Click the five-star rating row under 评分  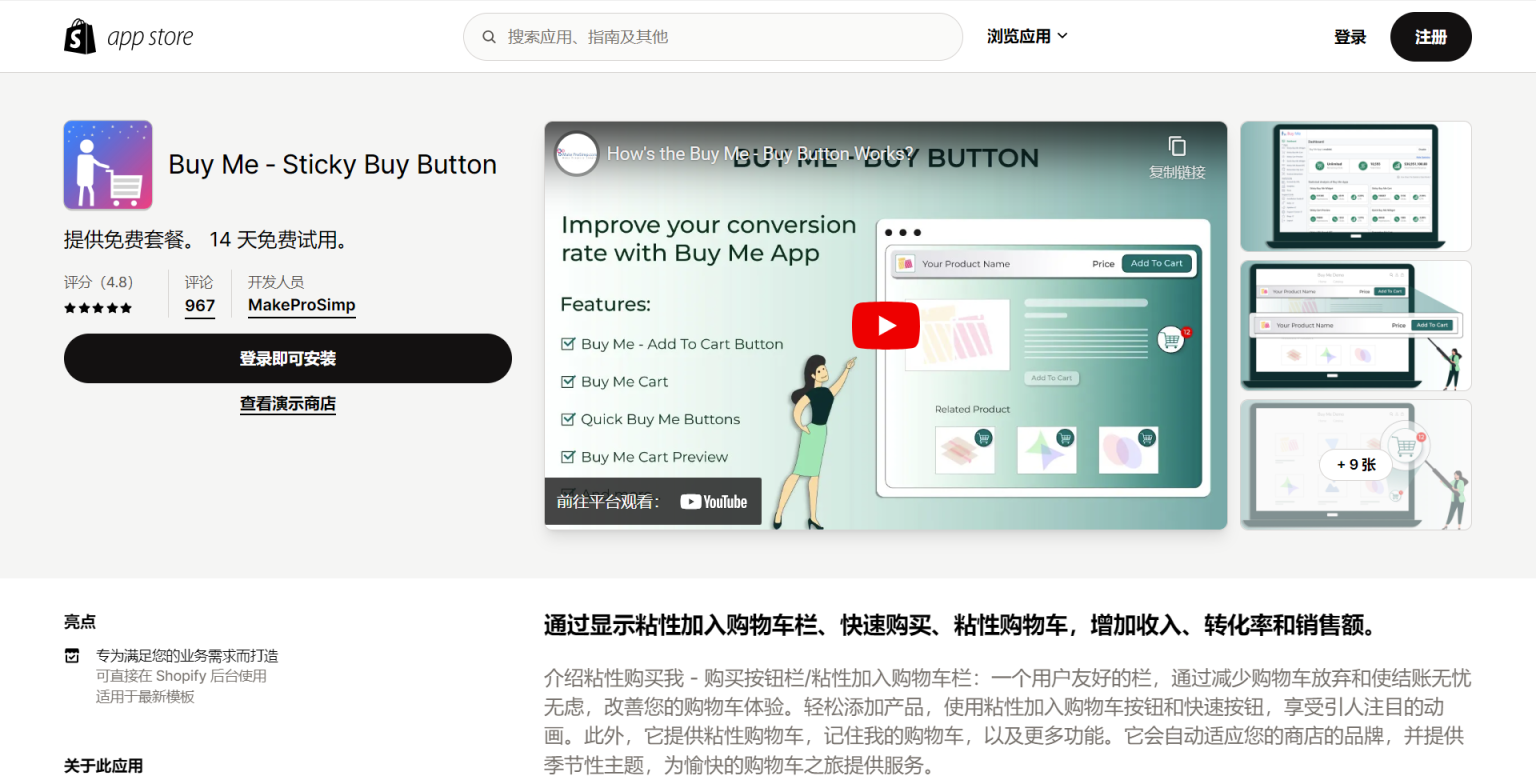[97, 307]
